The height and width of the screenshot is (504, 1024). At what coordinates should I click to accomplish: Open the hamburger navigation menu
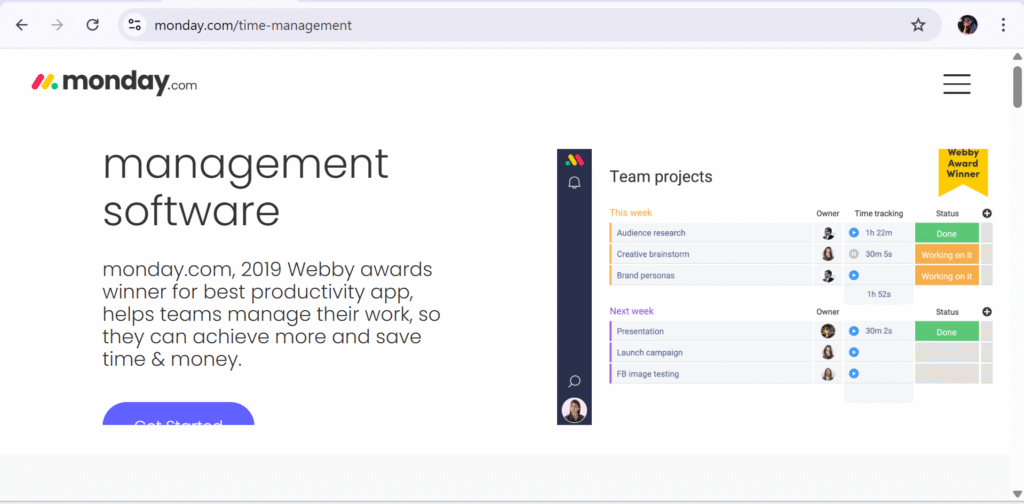pos(957,84)
